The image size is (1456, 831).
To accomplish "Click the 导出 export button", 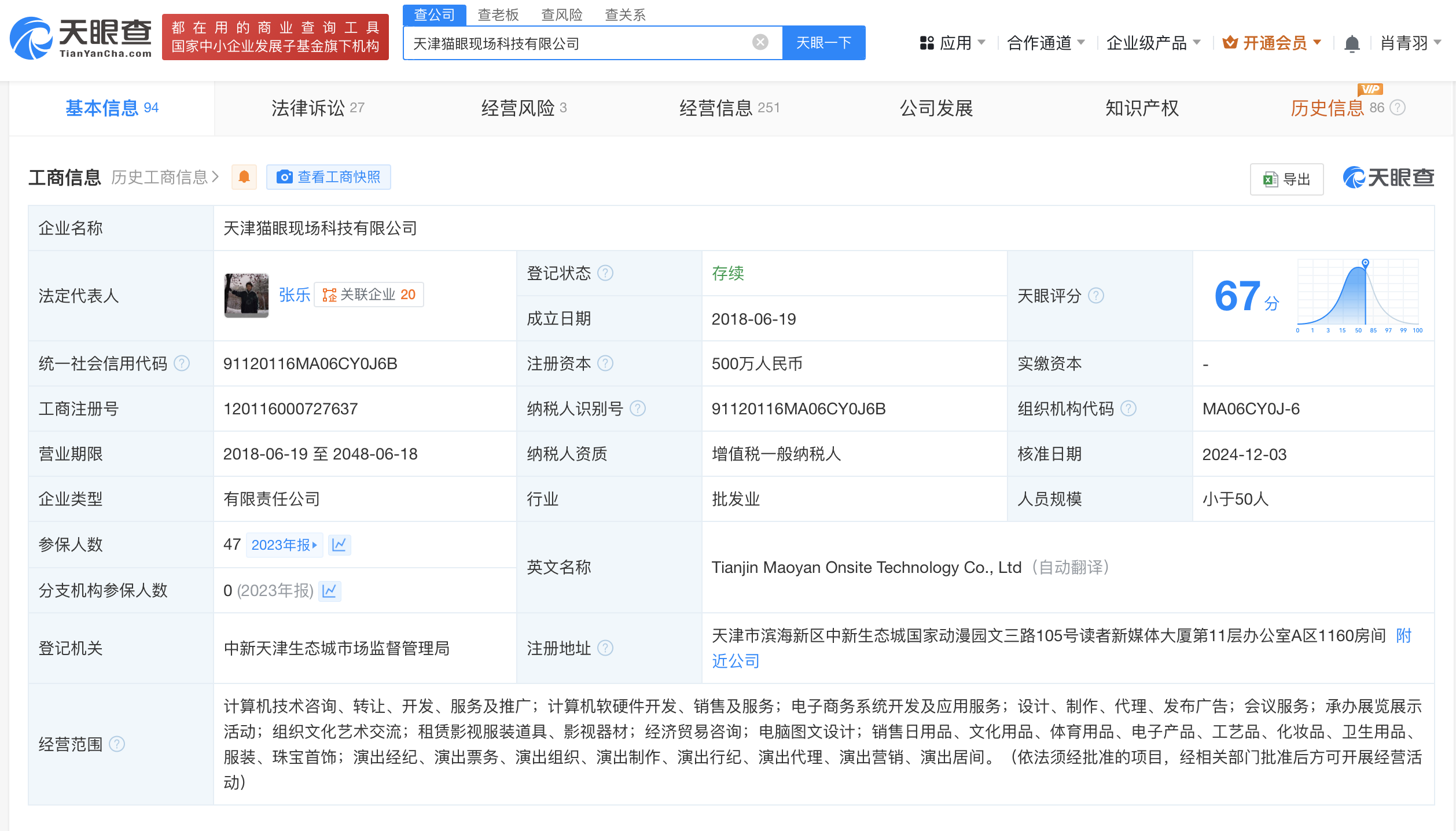I will (1286, 179).
